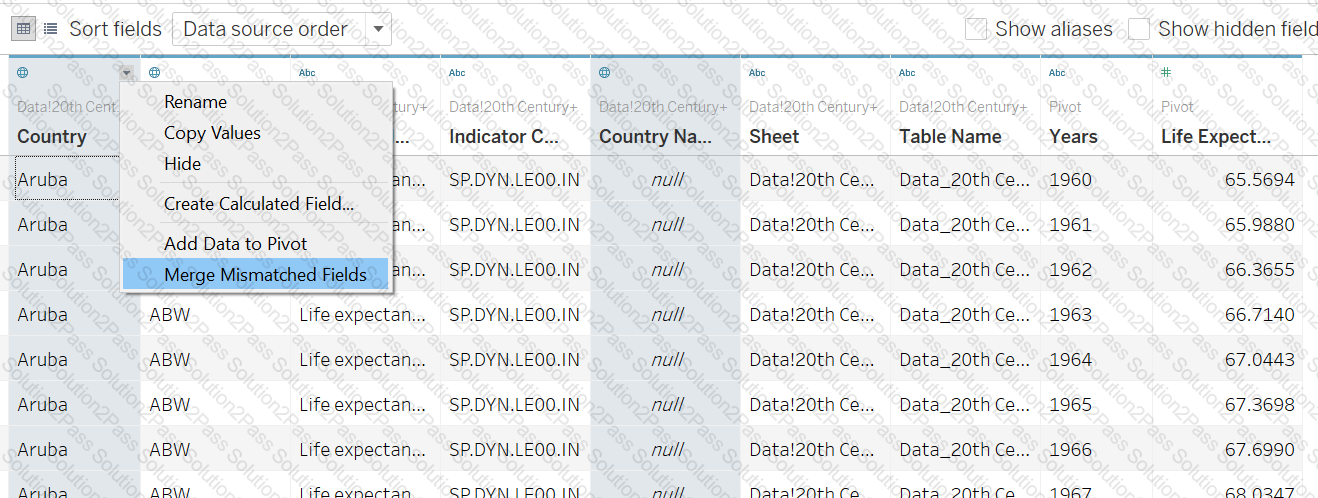Click the globe data type icon on Country column
This screenshot has height=498, width=1318.
click(23, 73)
